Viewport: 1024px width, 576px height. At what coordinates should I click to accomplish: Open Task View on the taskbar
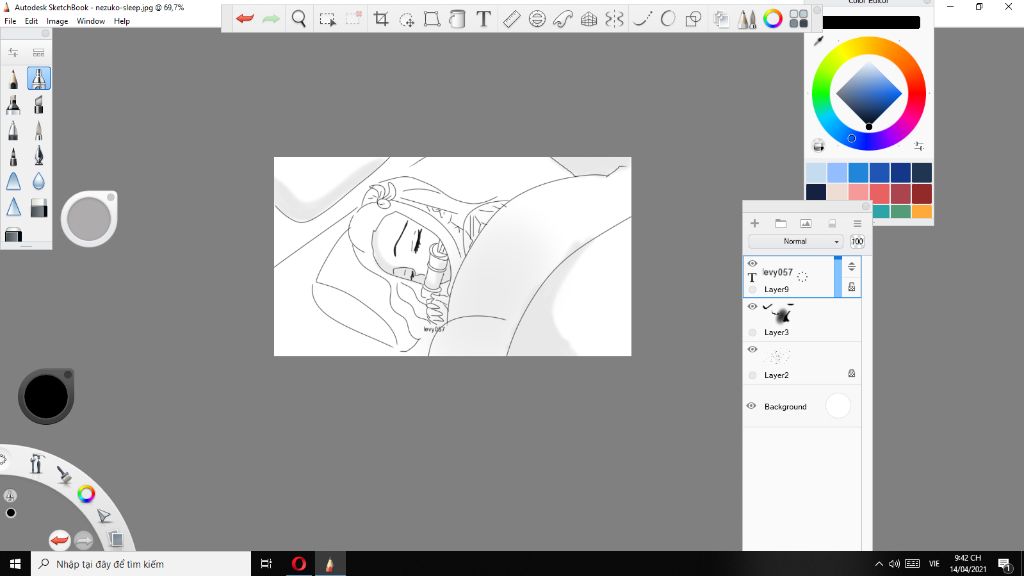(x=266, y=564)
